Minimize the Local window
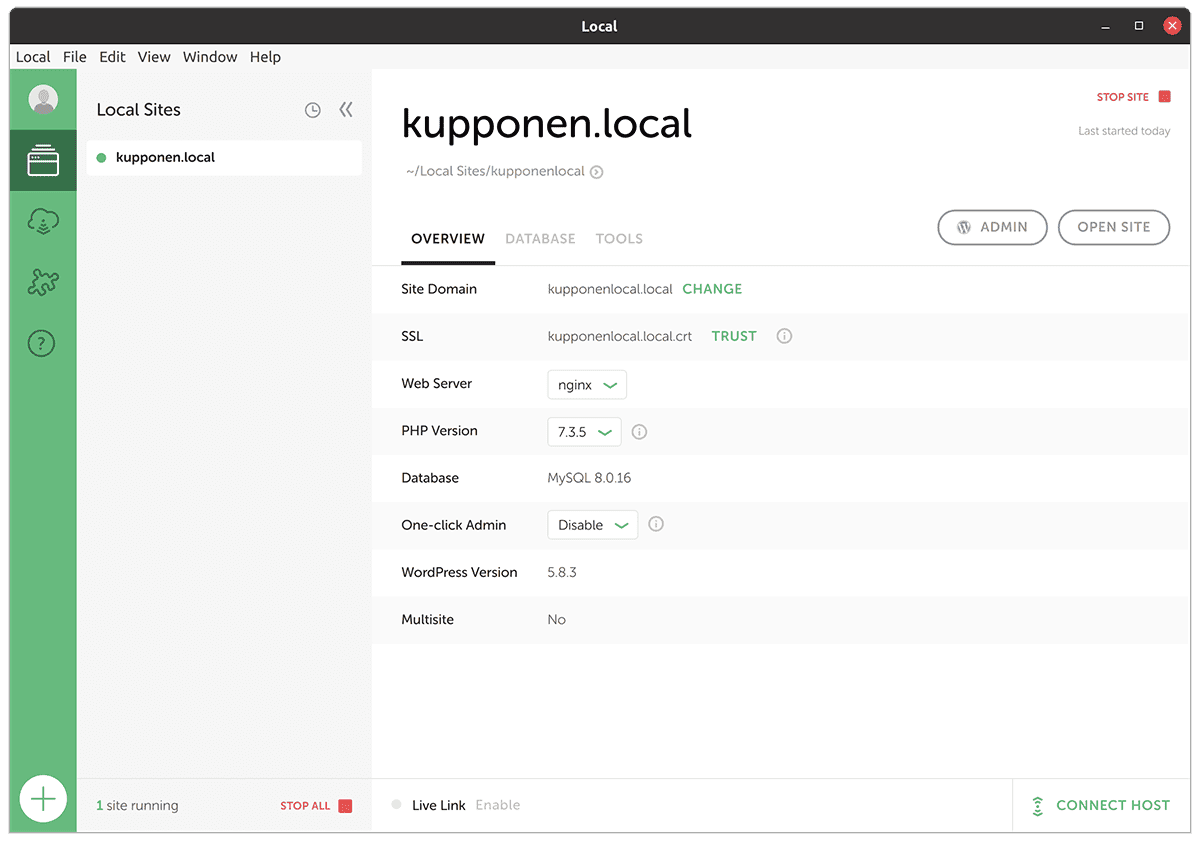Viewport: 1200px width, 842px height. pos(1105,26)
